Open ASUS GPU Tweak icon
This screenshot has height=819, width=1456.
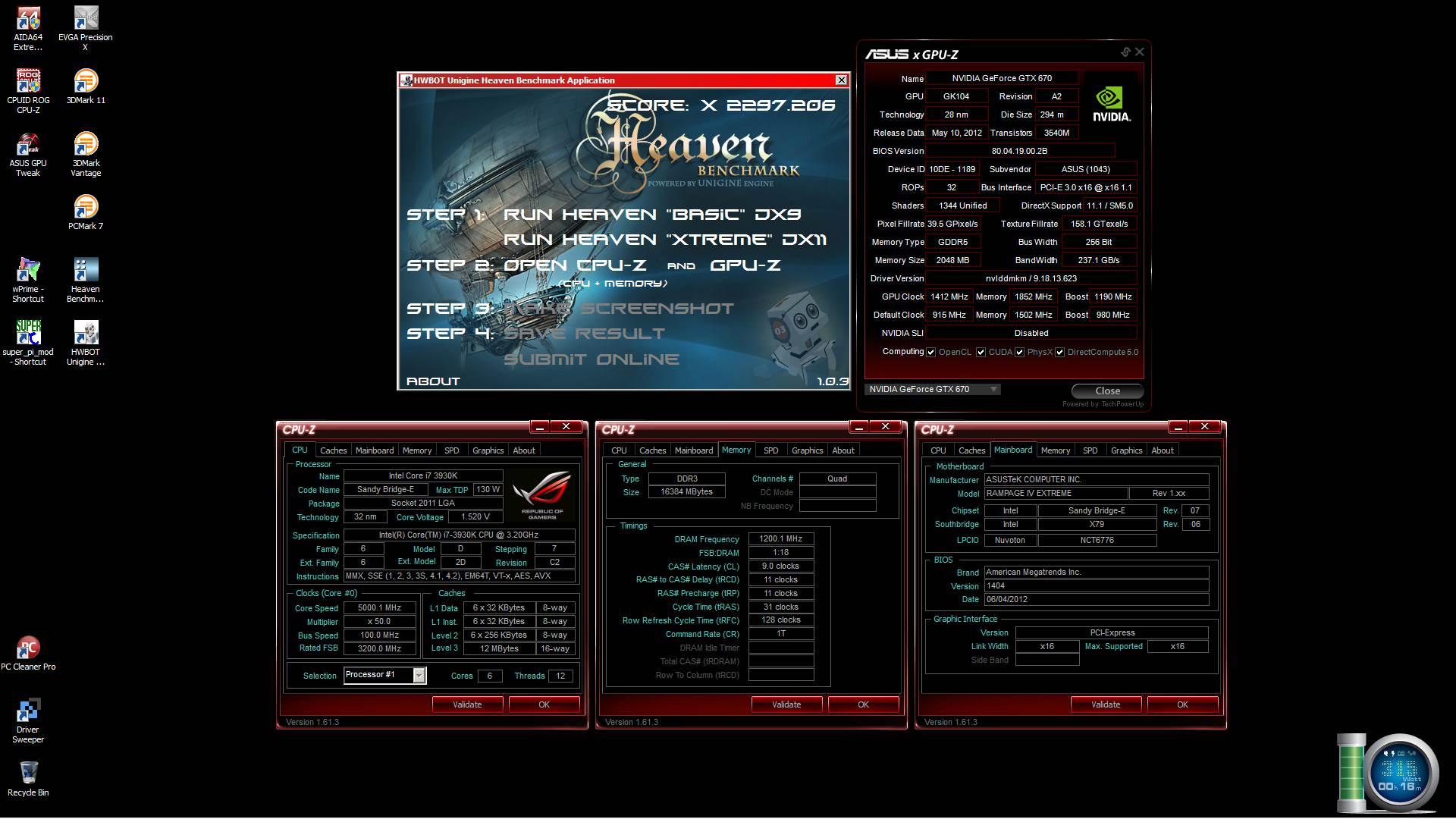28,155
